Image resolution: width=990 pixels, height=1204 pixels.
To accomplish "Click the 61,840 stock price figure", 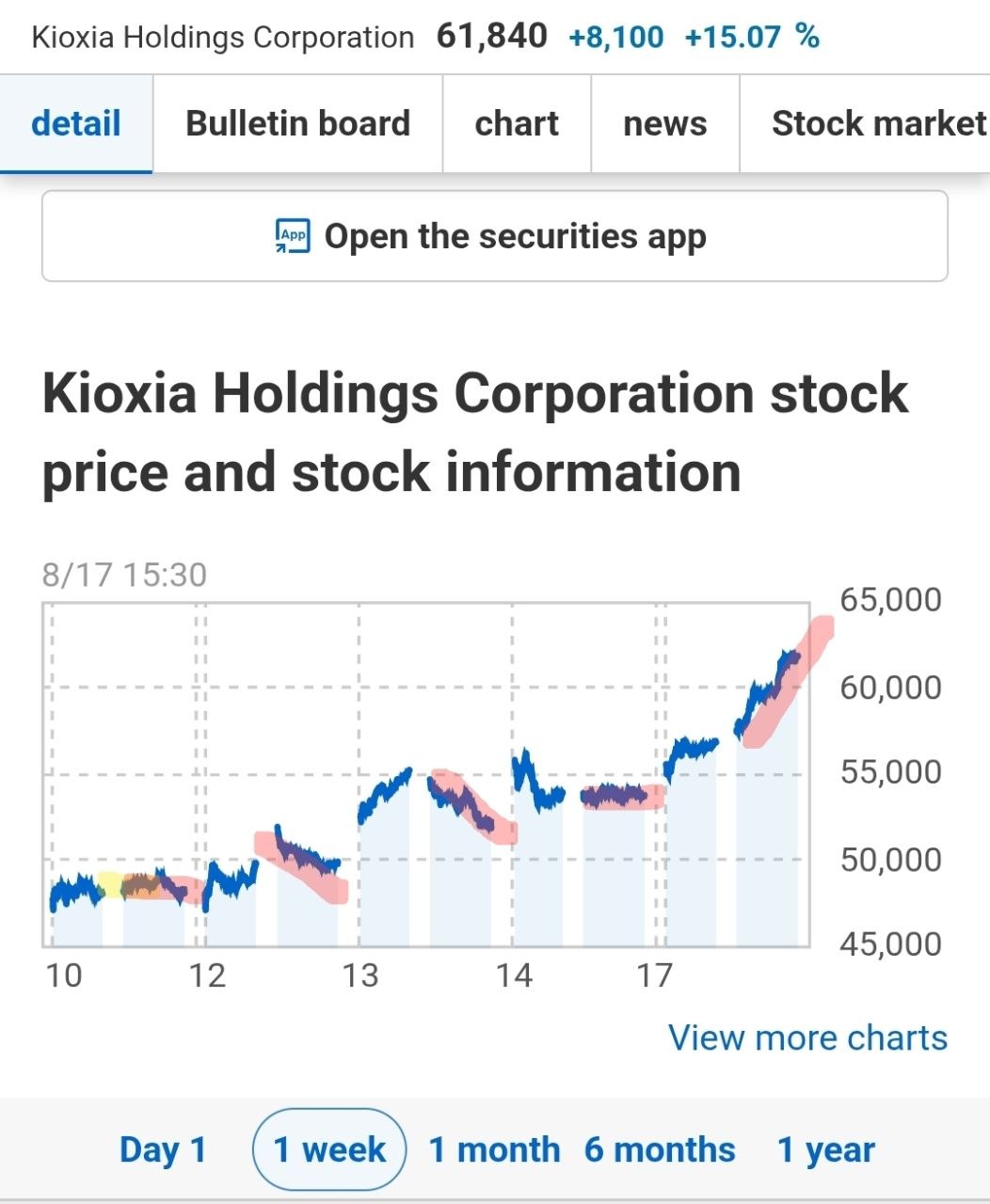I will pyautogui.click(x=492, y=37).
